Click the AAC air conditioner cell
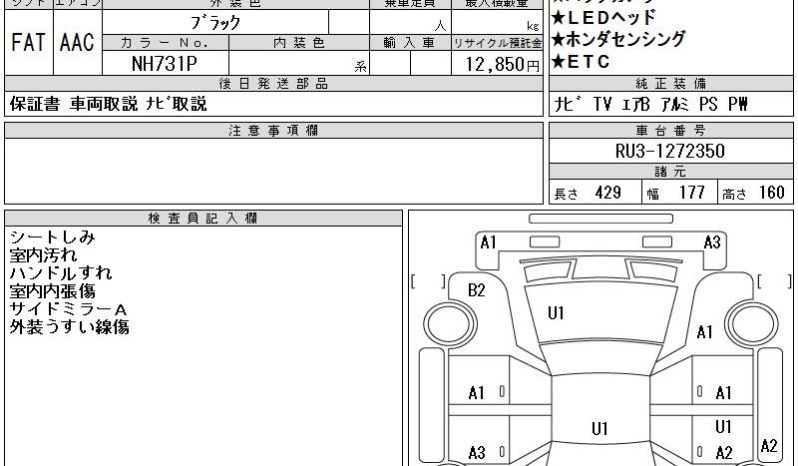798x466 pixels. point(77,43)
